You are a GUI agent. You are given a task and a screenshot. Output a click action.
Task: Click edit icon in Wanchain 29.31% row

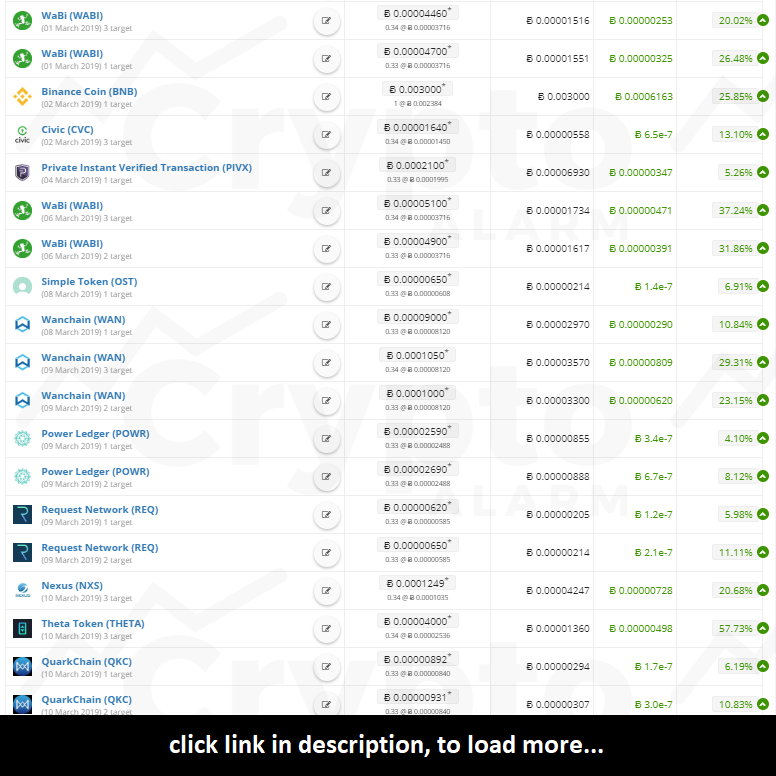click(x=327, y=363)
